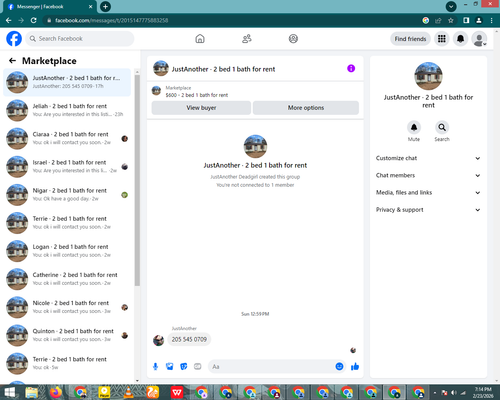Open a new browser tab
This screenshot has width=500, height=400.
tap(105, 6)
